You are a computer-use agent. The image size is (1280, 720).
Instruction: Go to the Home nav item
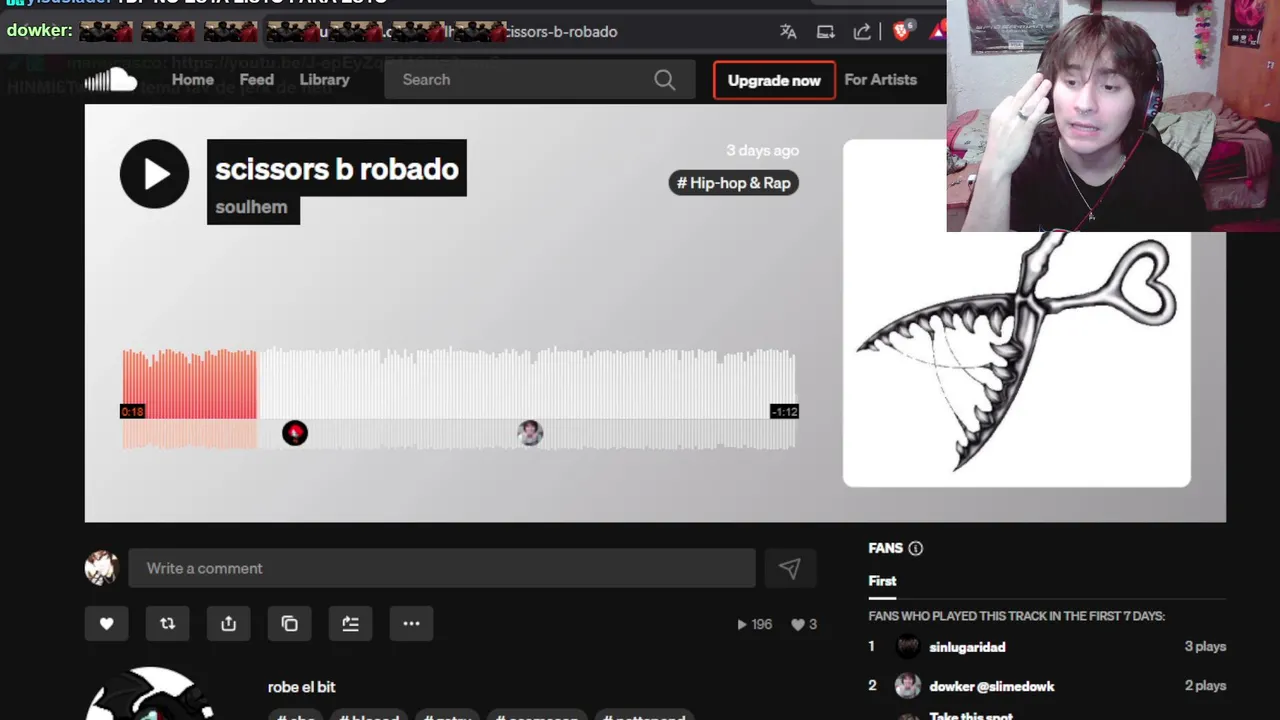pyautogui.click(x=192, y=80)
